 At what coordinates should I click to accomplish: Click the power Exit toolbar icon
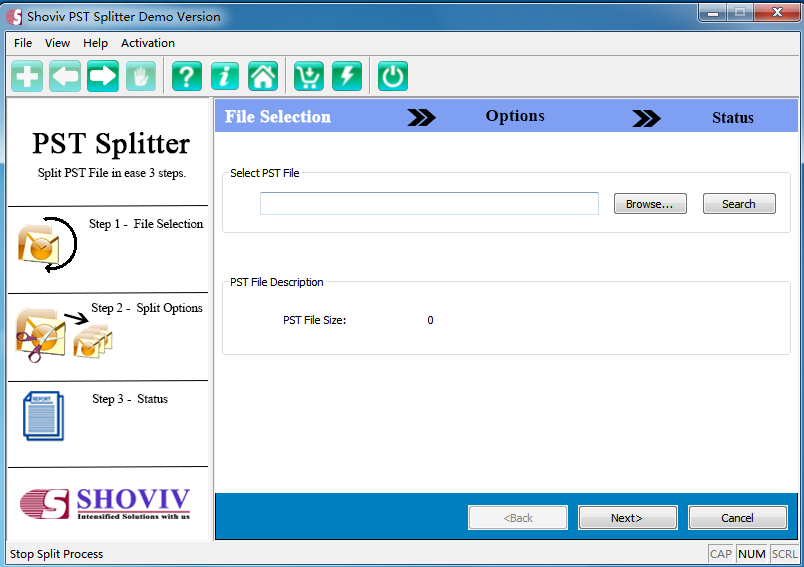393,76
